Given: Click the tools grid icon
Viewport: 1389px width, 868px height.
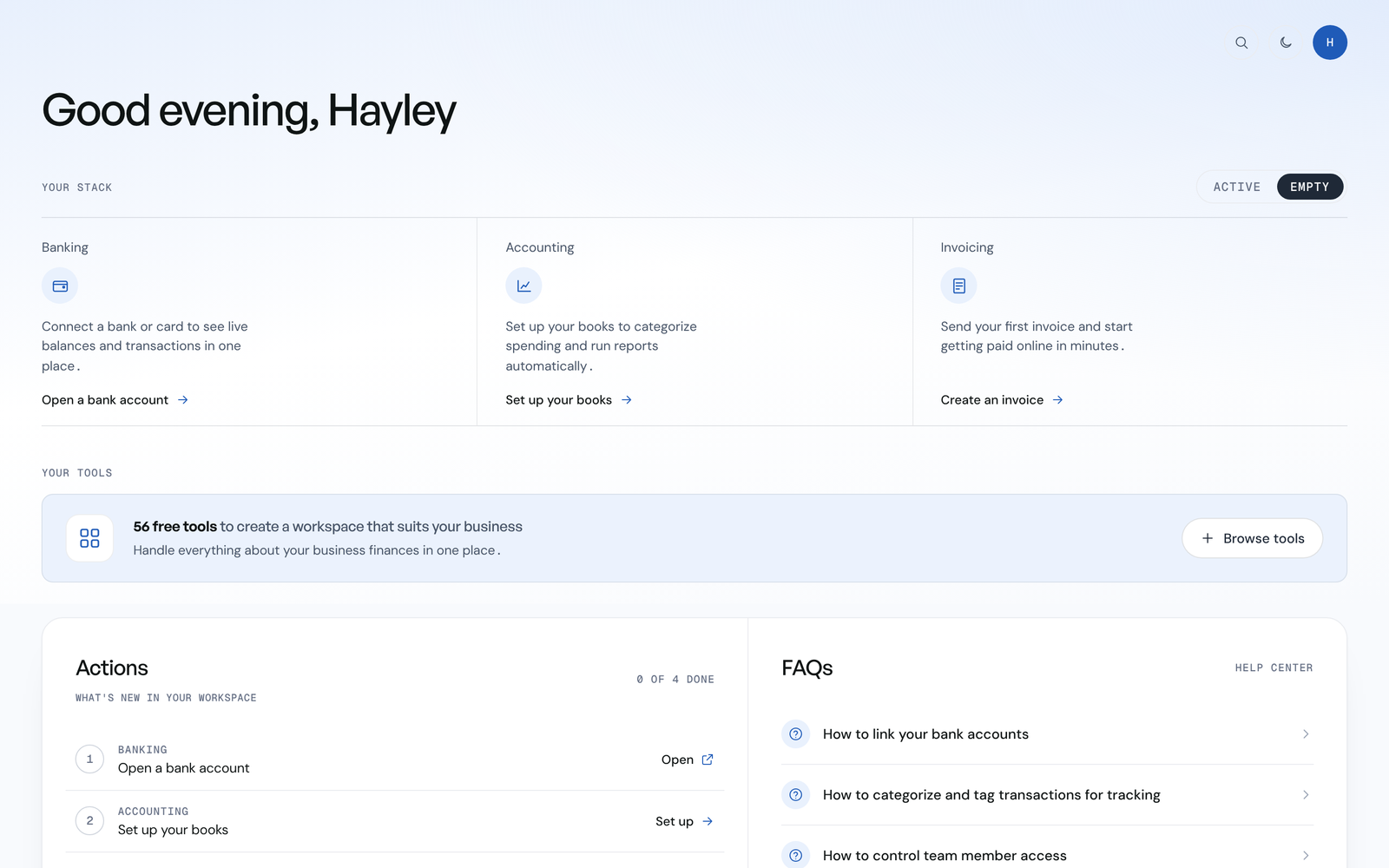Looking at the screenshot, I should click(89, 538).
